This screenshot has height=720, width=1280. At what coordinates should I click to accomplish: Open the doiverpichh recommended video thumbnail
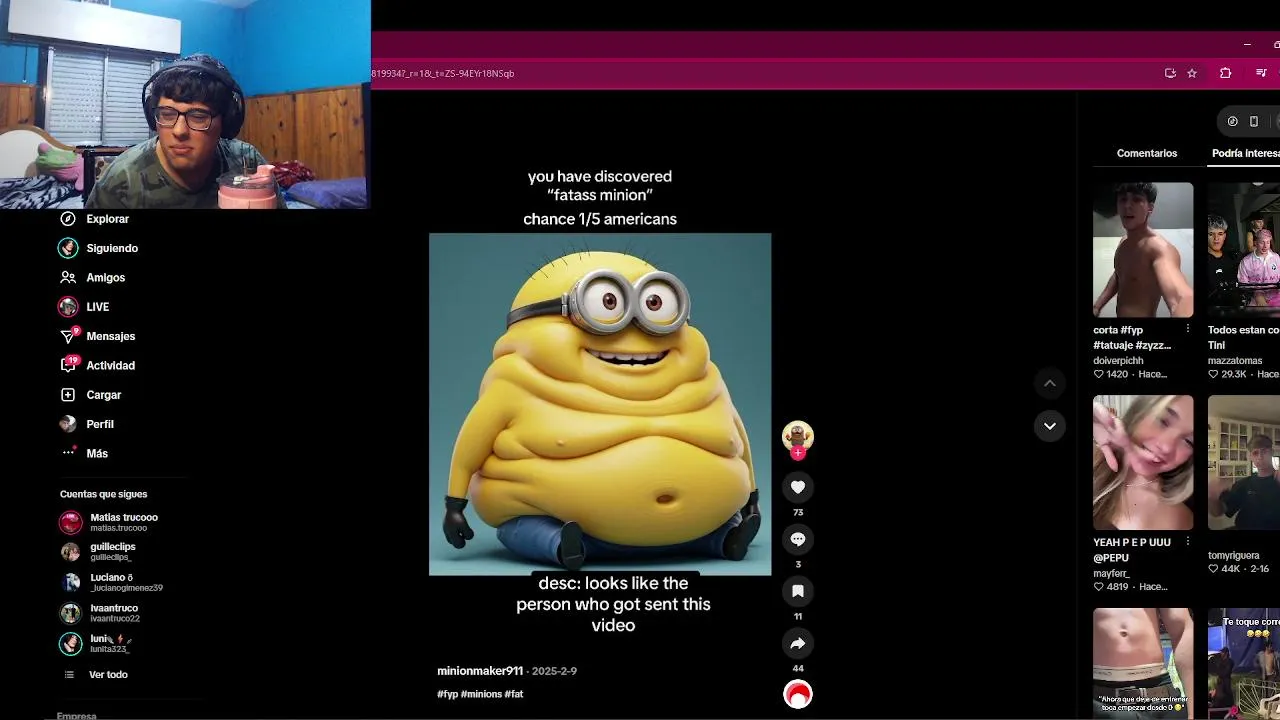tap(1143, 250)
